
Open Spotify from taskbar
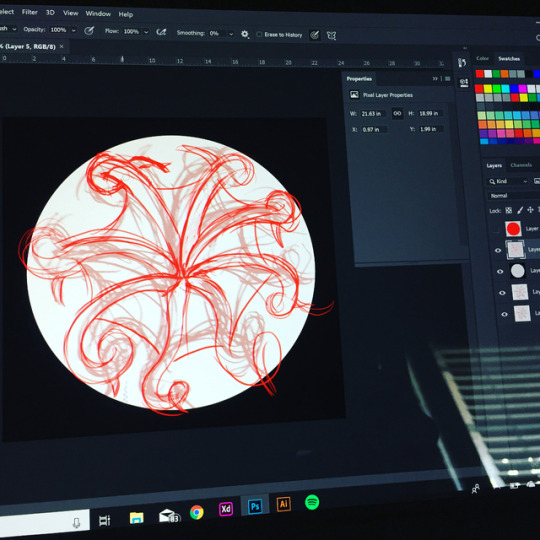coord(312,502)
